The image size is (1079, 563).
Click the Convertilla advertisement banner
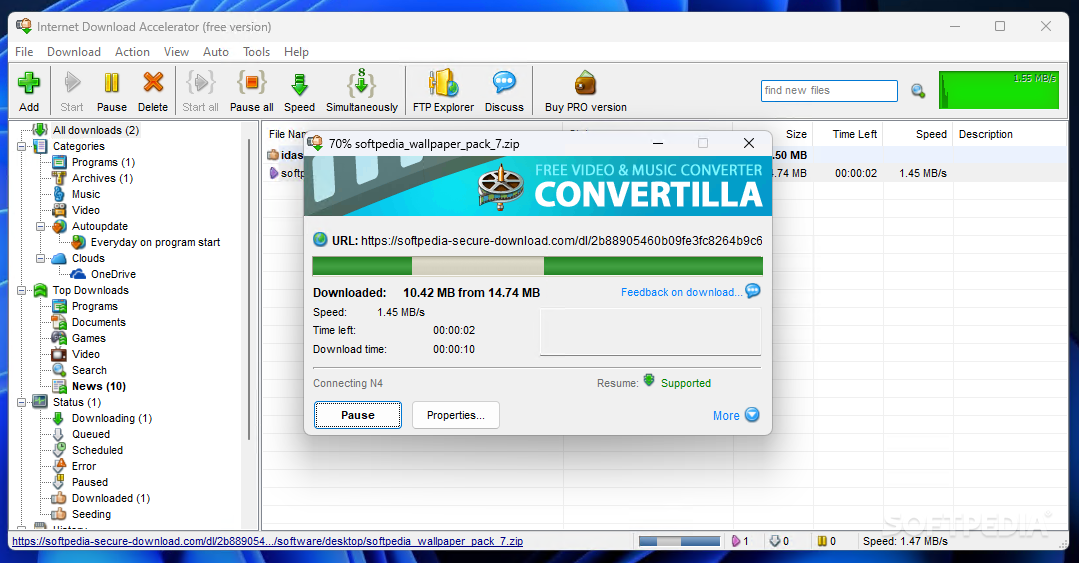[x=537, y=187]
